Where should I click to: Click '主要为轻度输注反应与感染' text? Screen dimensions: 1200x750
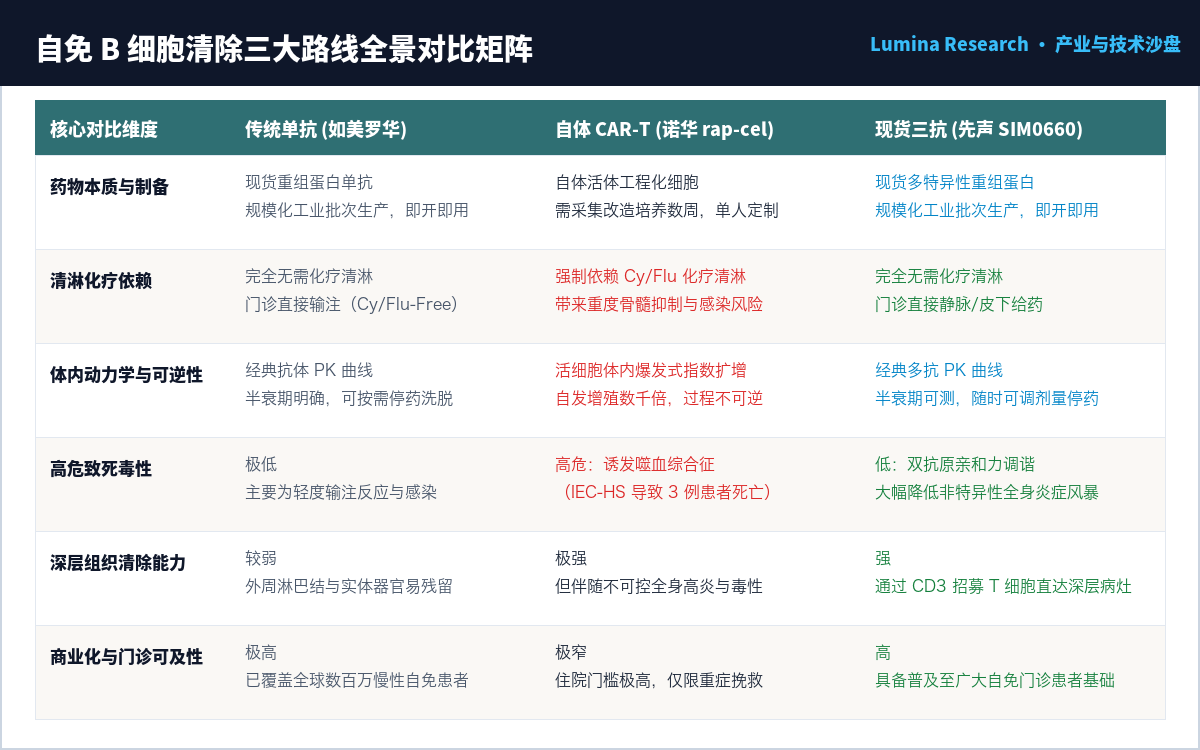pyautogui.click(x=341, y=492)
